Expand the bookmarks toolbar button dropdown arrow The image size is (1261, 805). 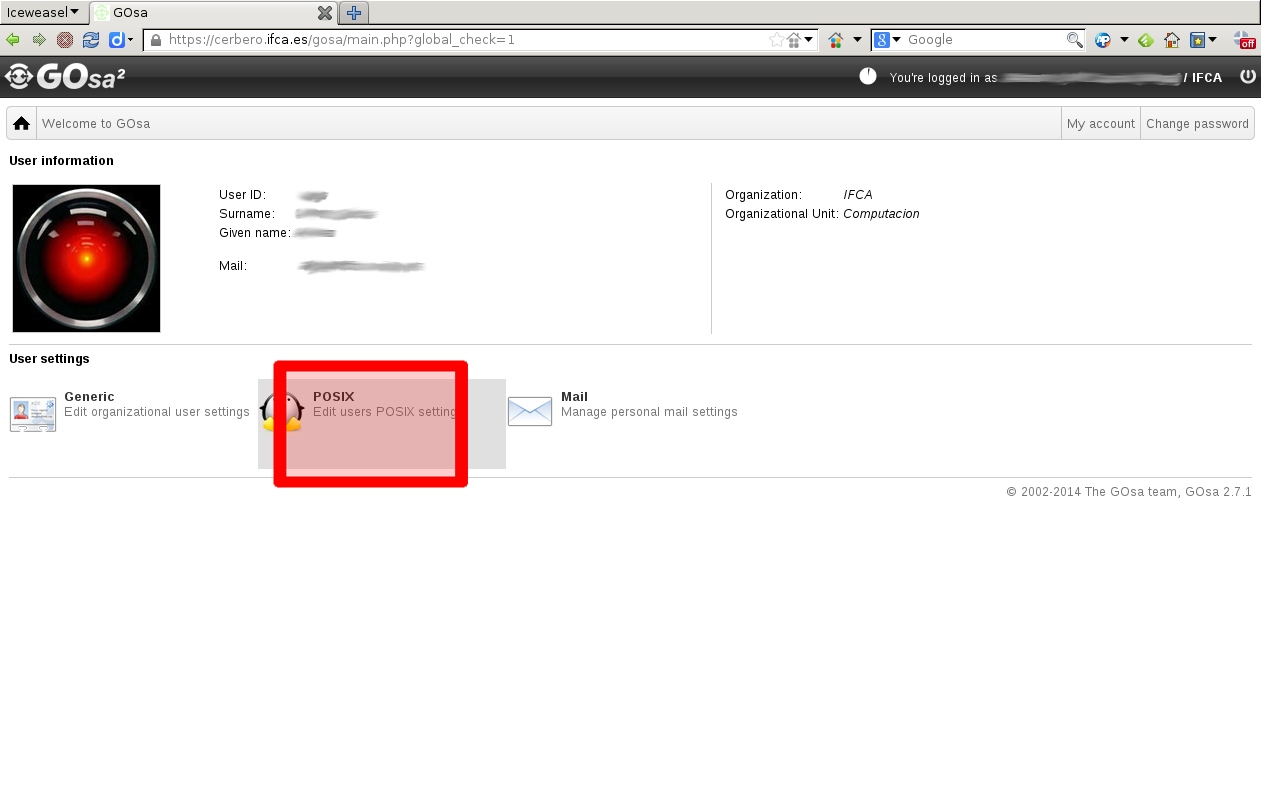[x=1213, y=40]
